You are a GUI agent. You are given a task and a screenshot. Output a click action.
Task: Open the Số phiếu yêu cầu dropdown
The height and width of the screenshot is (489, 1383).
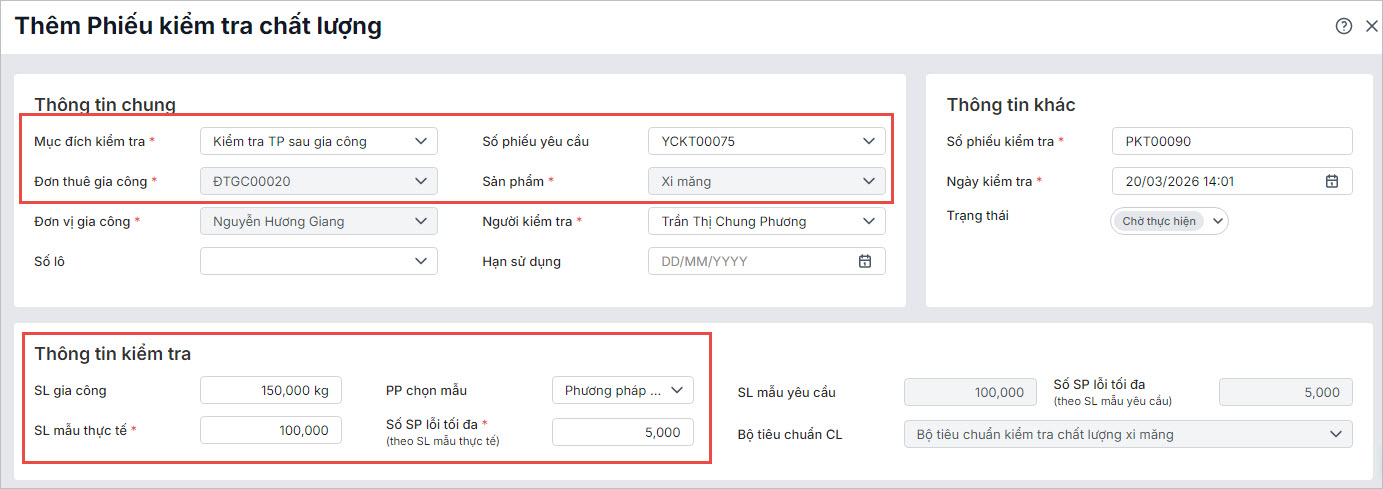(x=869, y=141)
